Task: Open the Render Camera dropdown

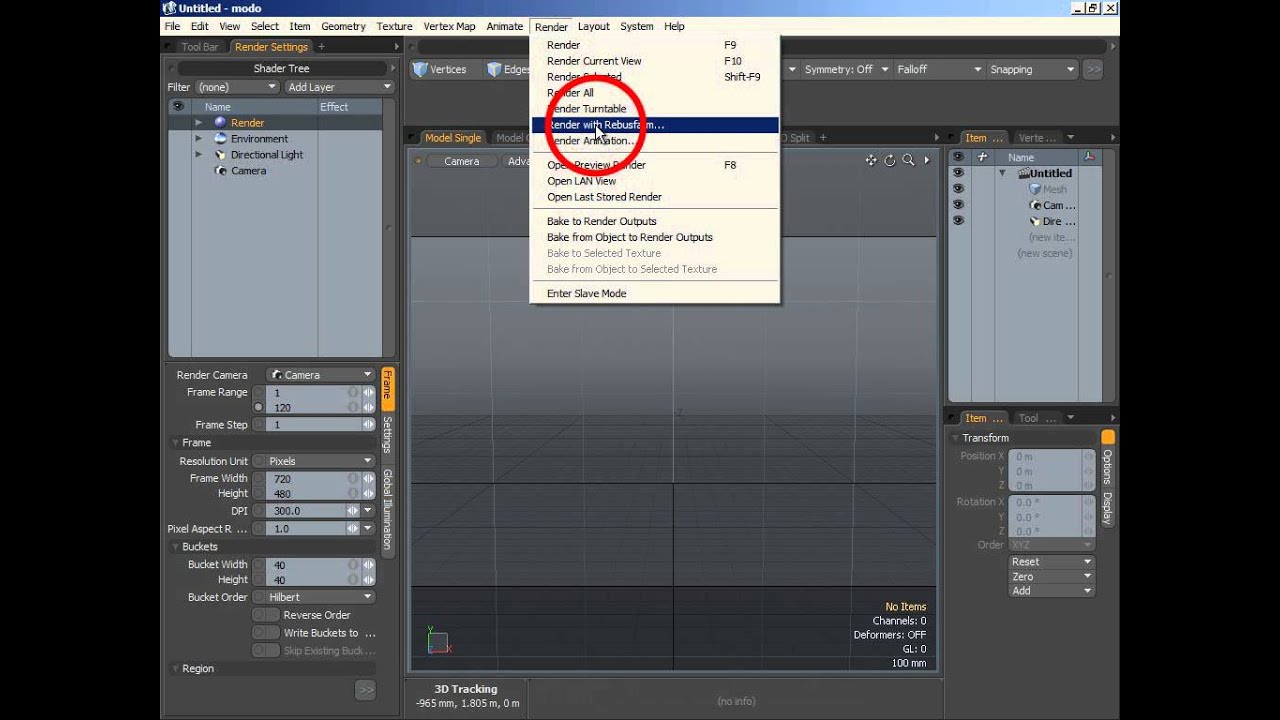Action: click(321, 375)
